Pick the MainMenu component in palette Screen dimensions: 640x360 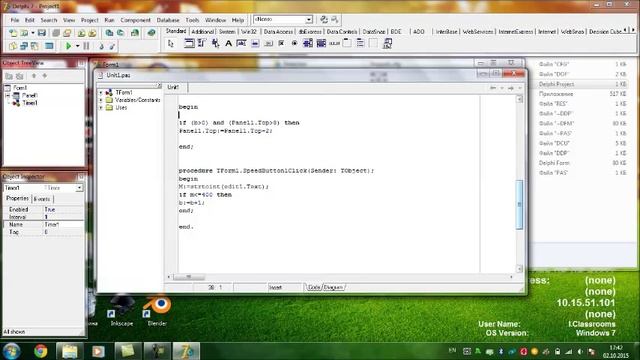pyautogui.click(x=202, y=43)
